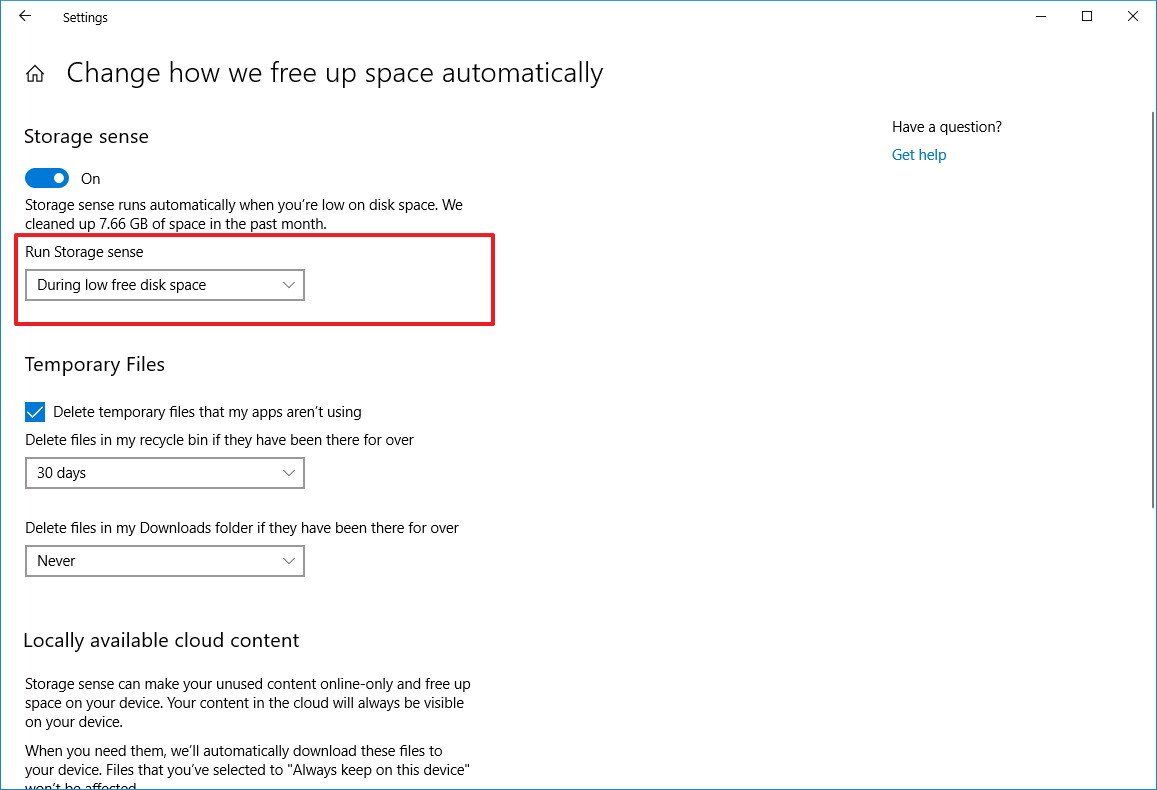This screenshot has height=790, width=1157.
Task: Open the Get help link
Action: click(x=918, y=155)
